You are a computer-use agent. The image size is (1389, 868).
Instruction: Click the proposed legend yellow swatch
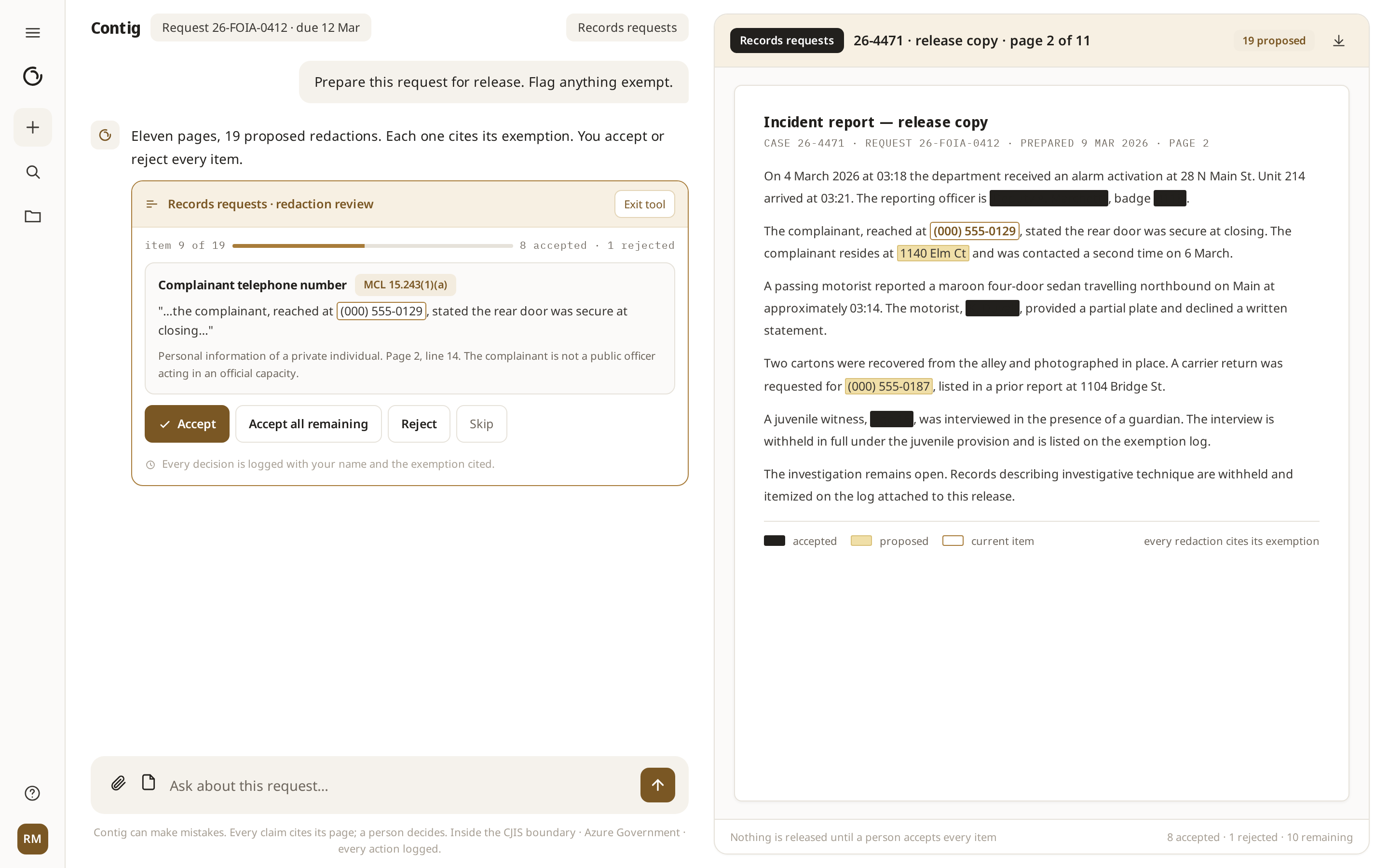tap(860, 541)
